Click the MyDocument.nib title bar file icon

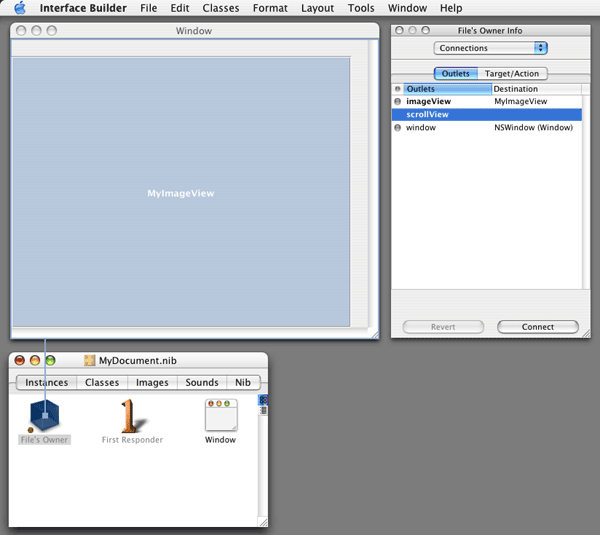click(x=90, y=361)
